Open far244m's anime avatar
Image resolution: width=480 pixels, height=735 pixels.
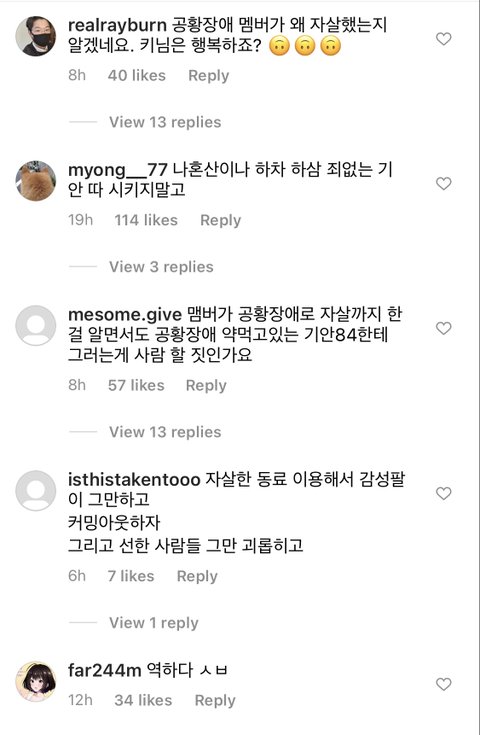(36, 682)
